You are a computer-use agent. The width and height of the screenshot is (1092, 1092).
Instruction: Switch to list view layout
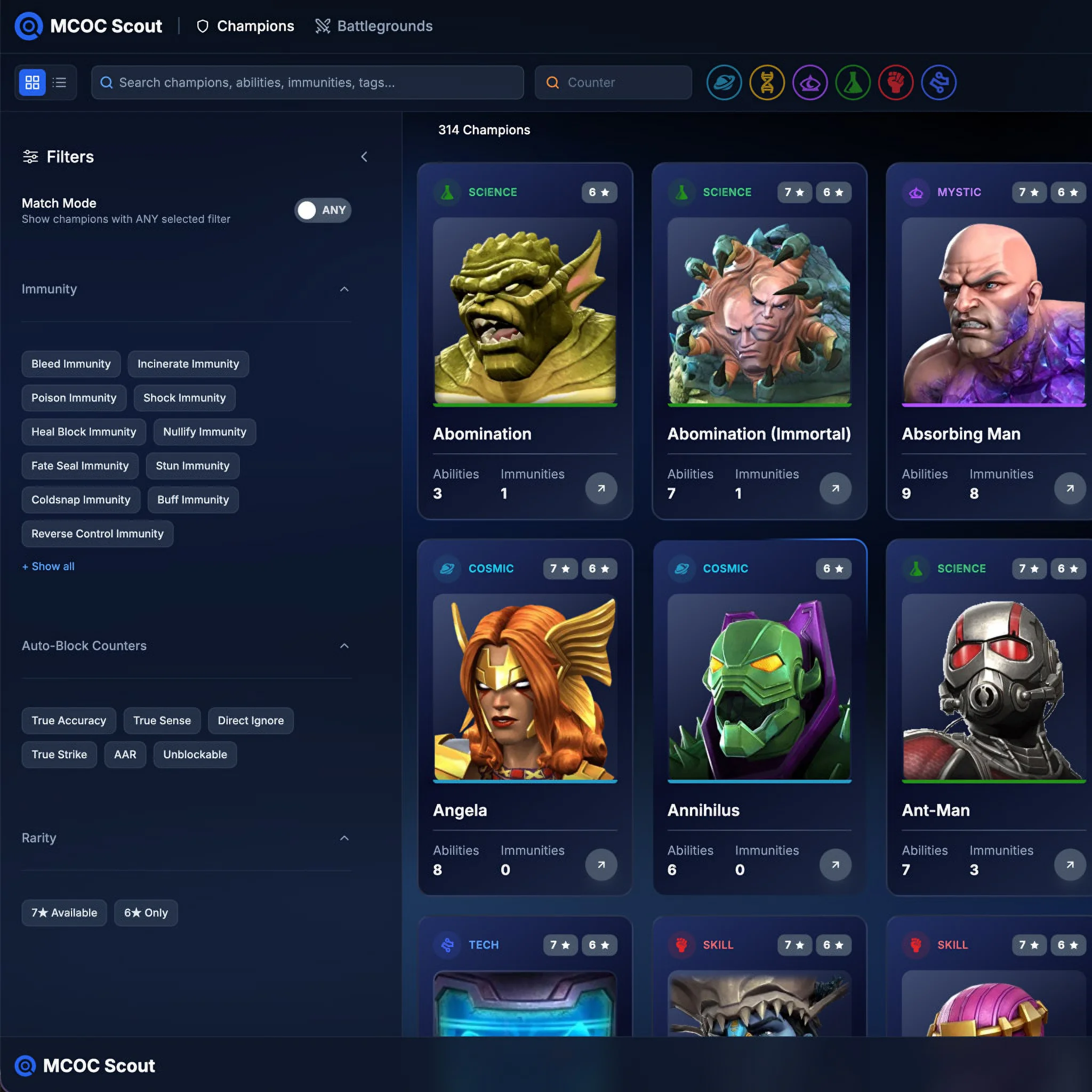point(59,83)
